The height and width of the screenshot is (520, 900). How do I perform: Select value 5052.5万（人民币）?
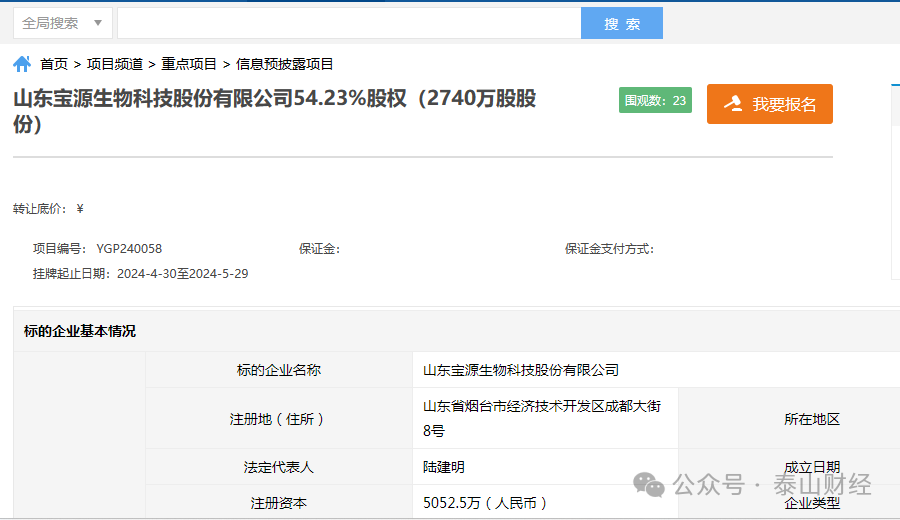click(484, 503)
